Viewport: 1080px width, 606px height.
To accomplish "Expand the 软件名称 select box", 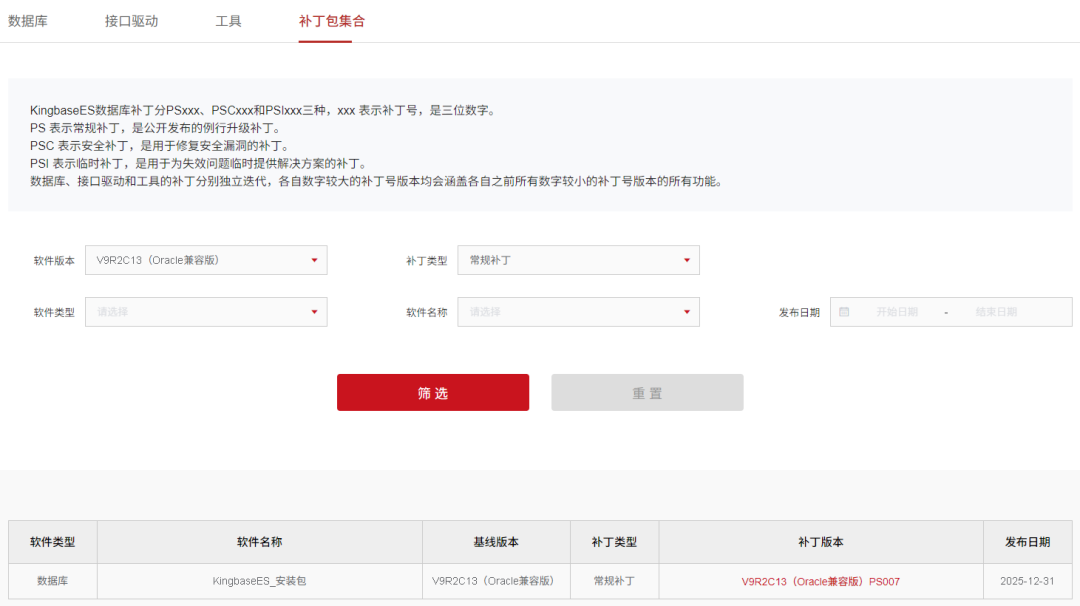I will (x=578, y=312).
